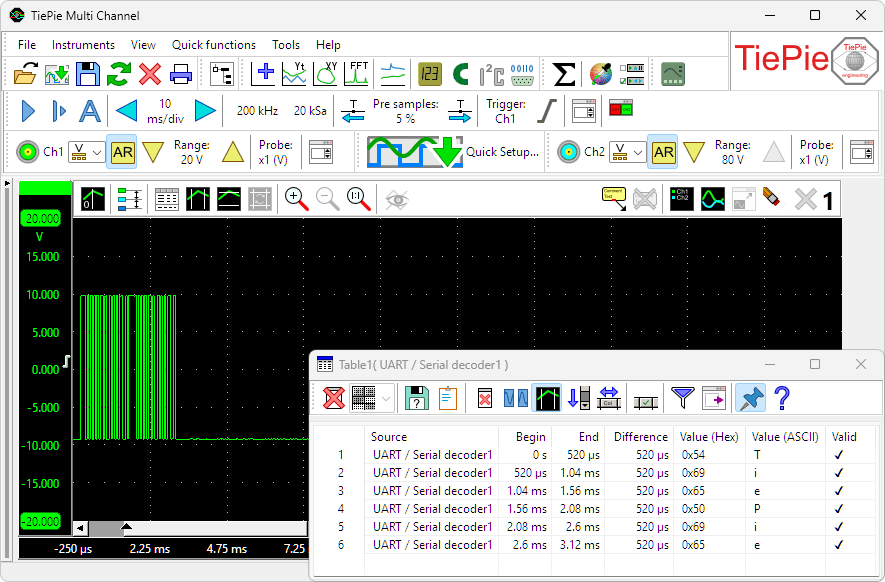
Task: Click the Auto setup A icon
Action: [x=90, y=111]
